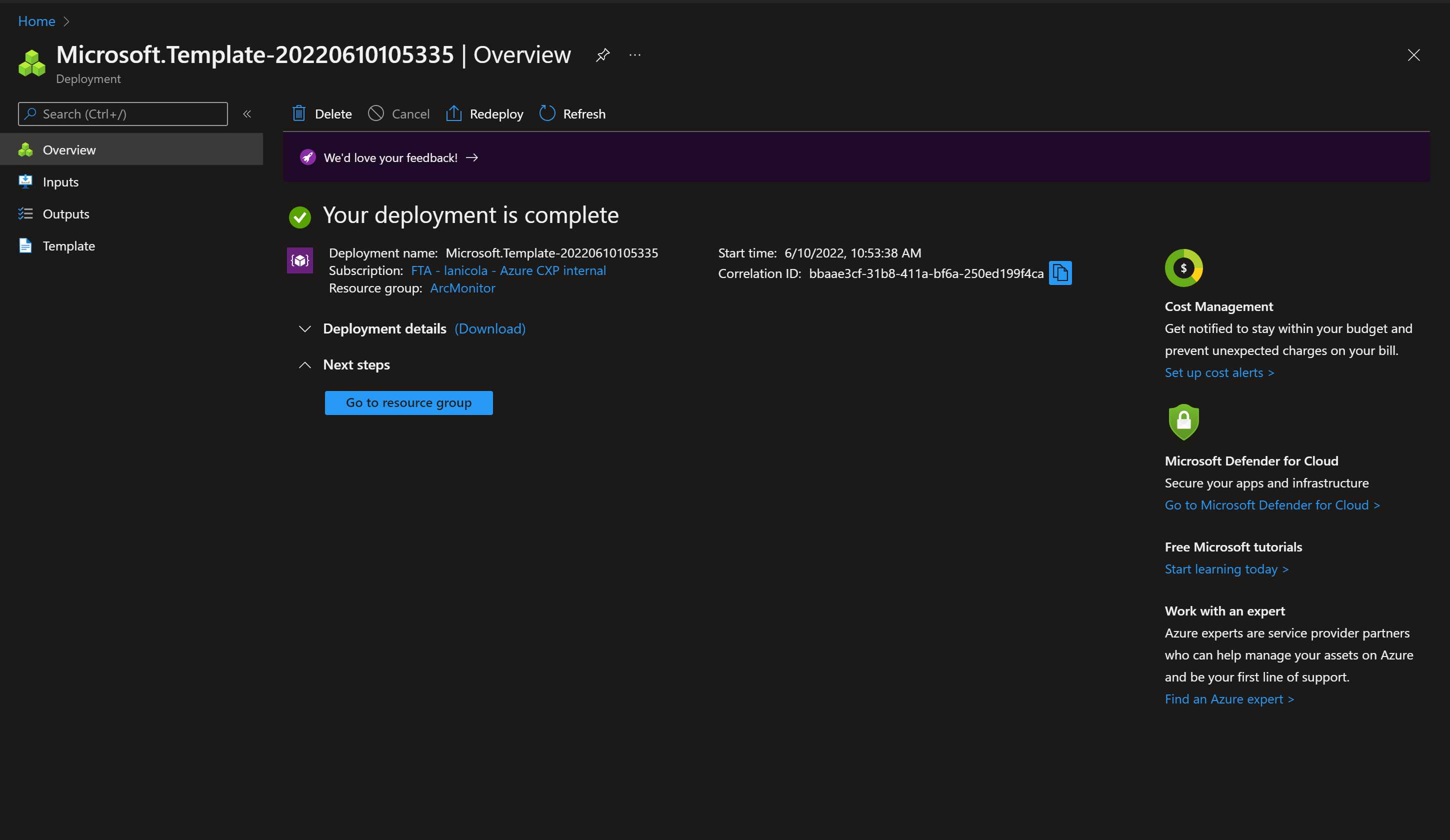Click the pin to dashboard icon
The height and width of the screenshot is (840, 1450).
tap(602, 55)
